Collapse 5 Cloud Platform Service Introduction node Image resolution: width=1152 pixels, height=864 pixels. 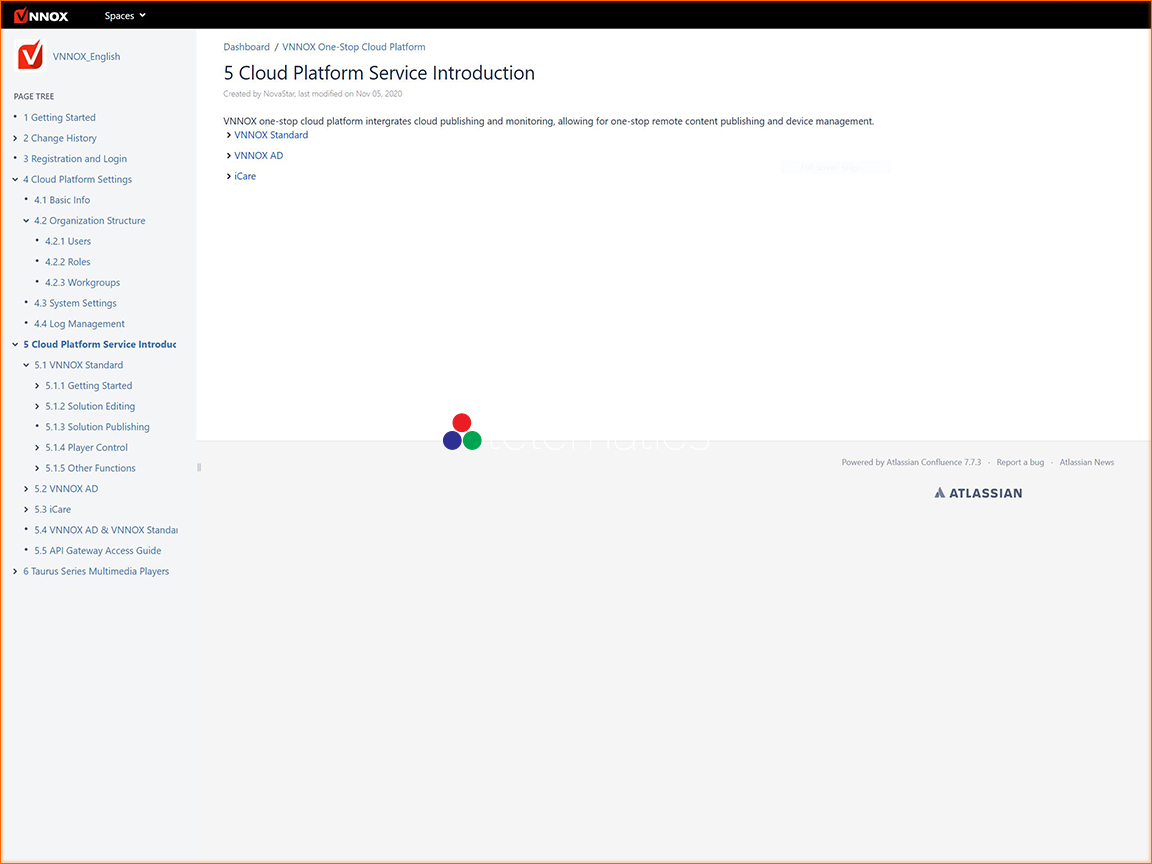click(x=15, y=344)
